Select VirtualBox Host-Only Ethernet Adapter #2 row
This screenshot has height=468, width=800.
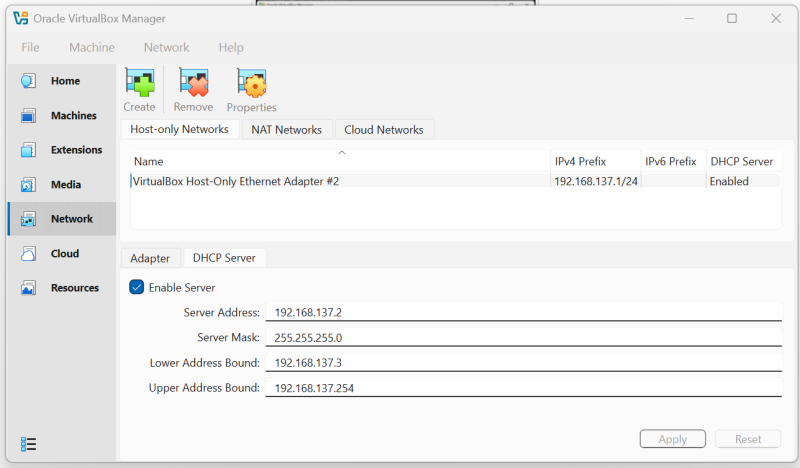tap(456, 181)
